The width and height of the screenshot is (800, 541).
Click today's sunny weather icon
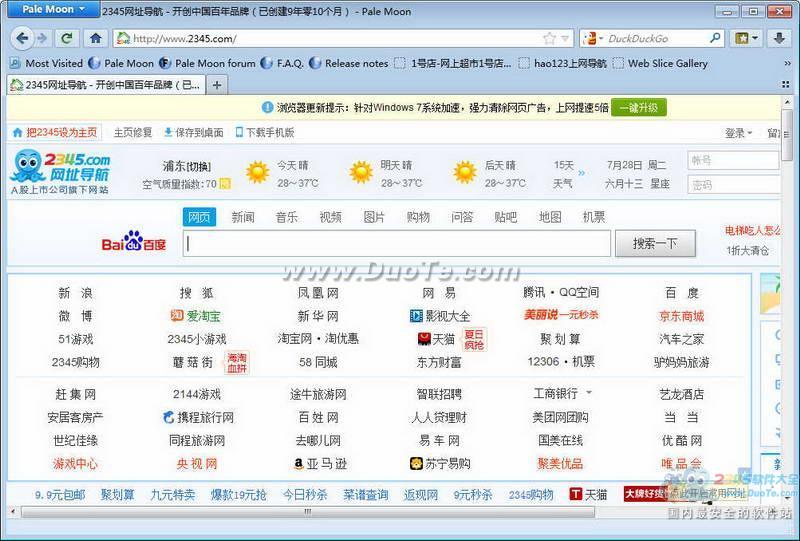258,173
